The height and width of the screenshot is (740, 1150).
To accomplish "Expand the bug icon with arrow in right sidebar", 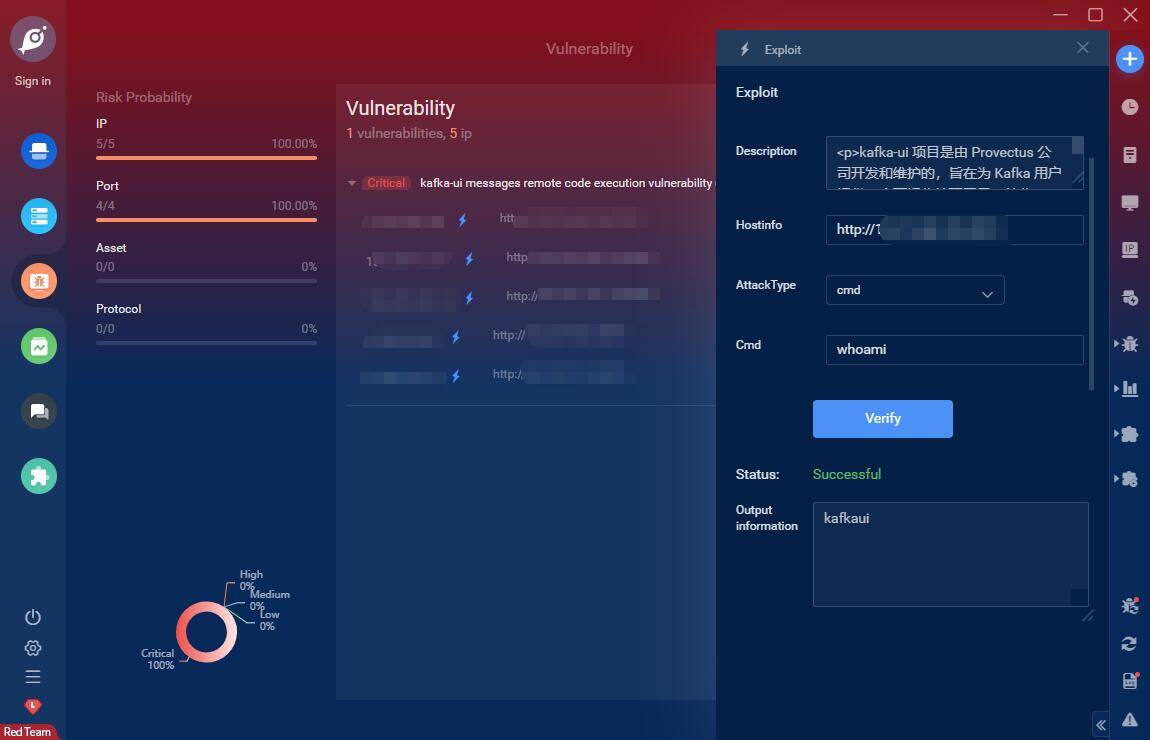I will click(x=1127, y=343).
